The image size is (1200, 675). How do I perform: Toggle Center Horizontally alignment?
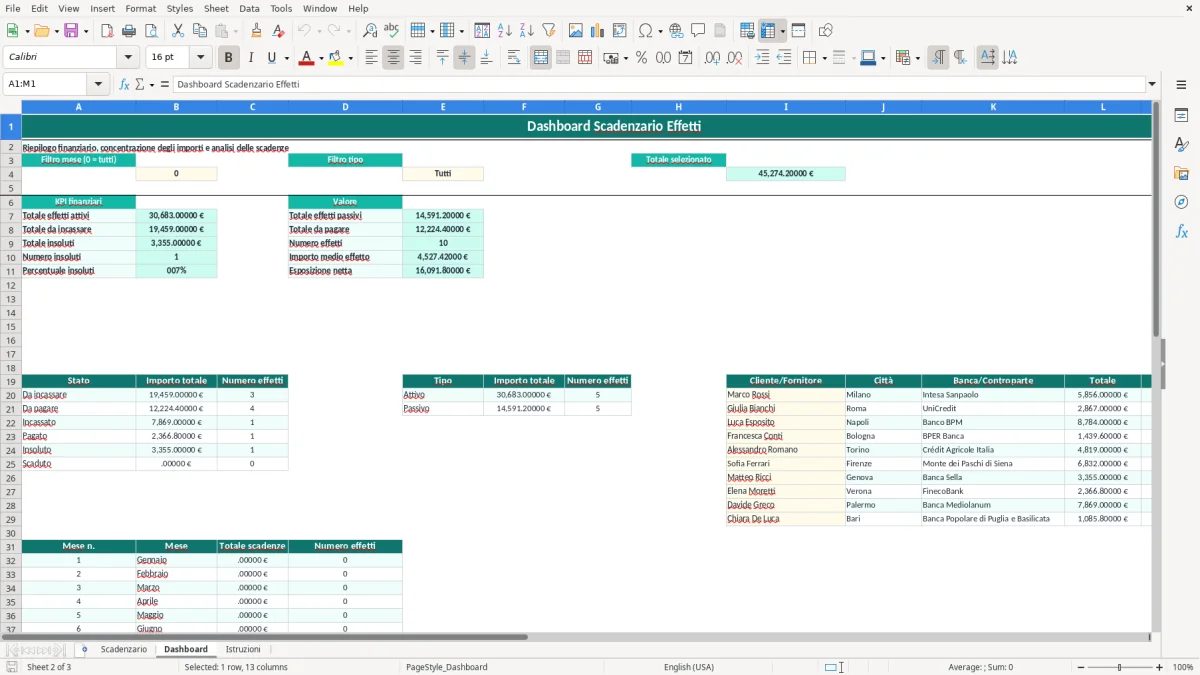click(x=393, y=58)
